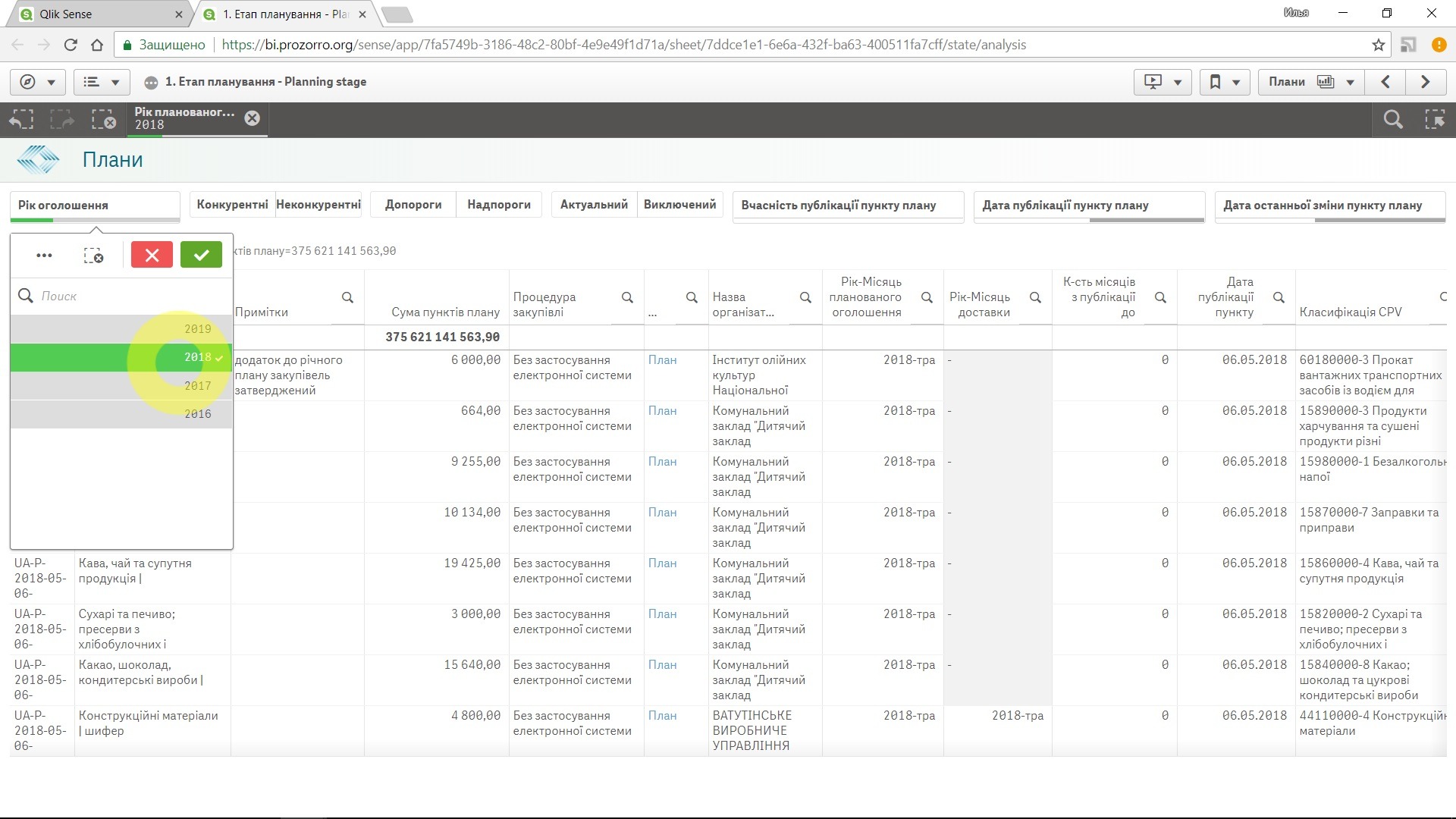The image size is (1456, 819).
Task: Click clear selection icon in popup
Action: click(93, 256)
